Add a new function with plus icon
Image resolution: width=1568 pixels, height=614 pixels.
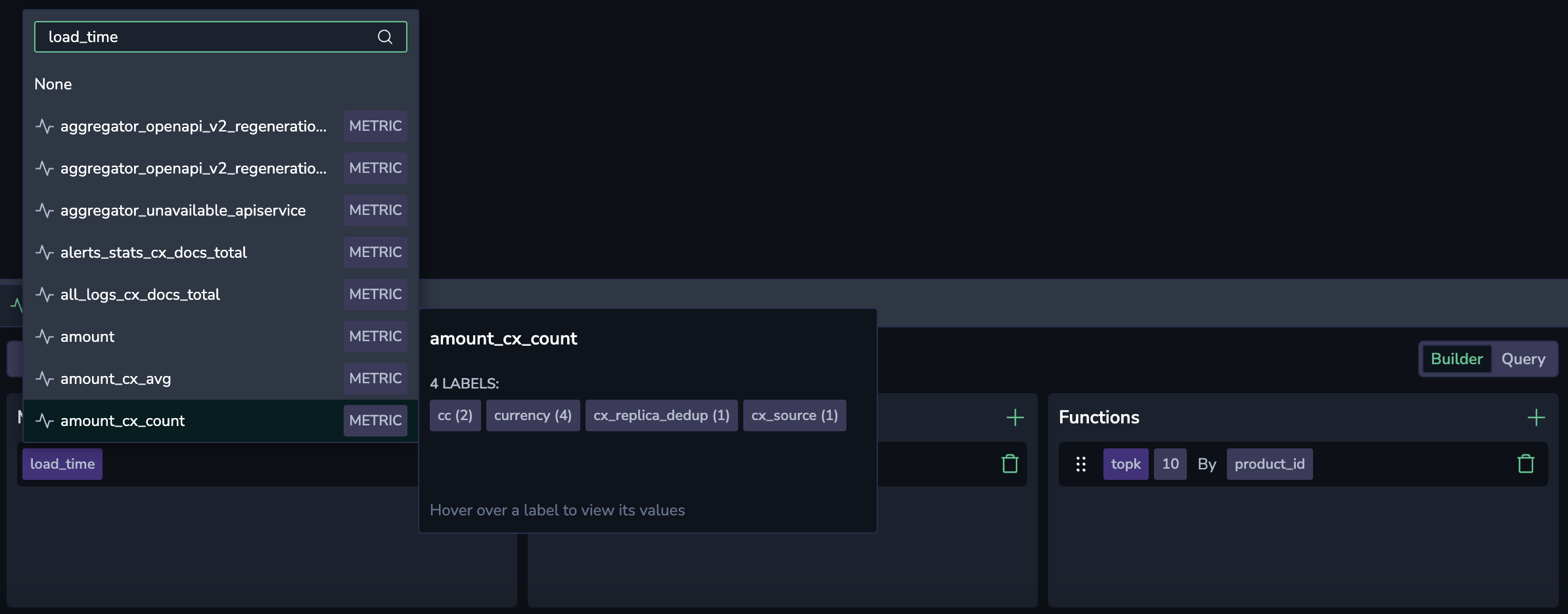click(1536, 417)
